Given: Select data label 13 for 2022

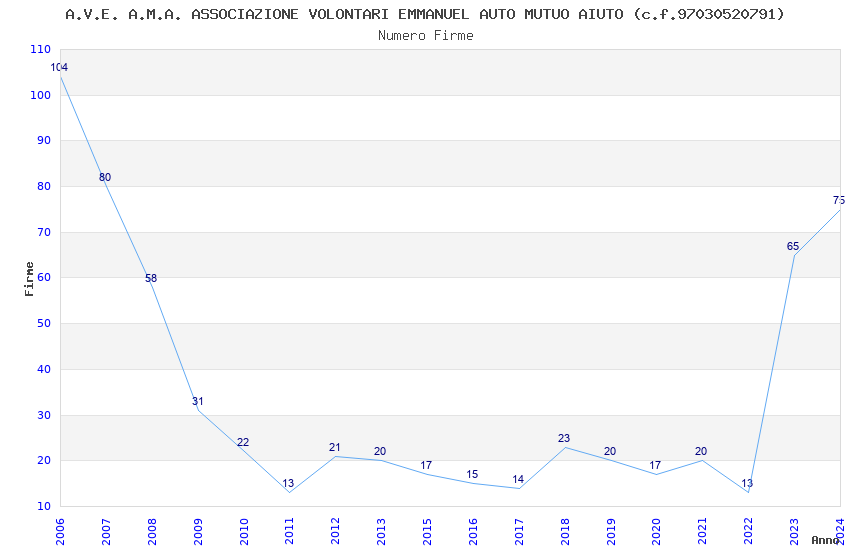Looking at the screenshot, I should click(x=747, y=483).
